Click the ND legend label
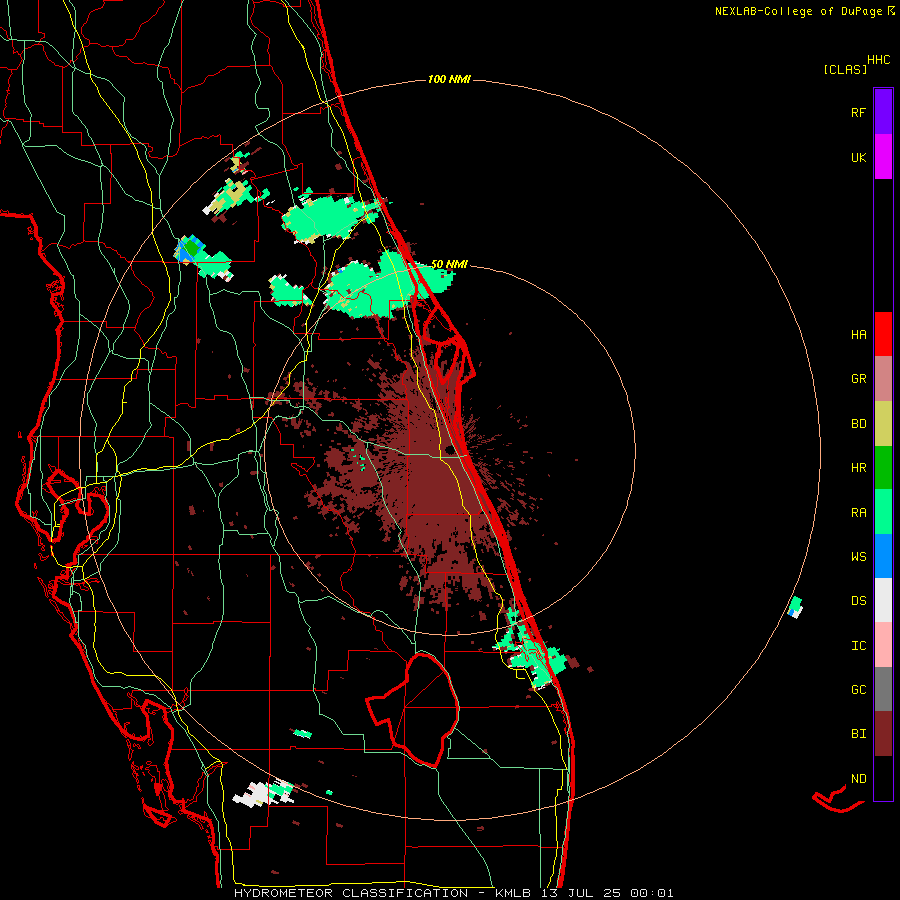The width and height of the screenshot is (900, 900). pos(858,778)
